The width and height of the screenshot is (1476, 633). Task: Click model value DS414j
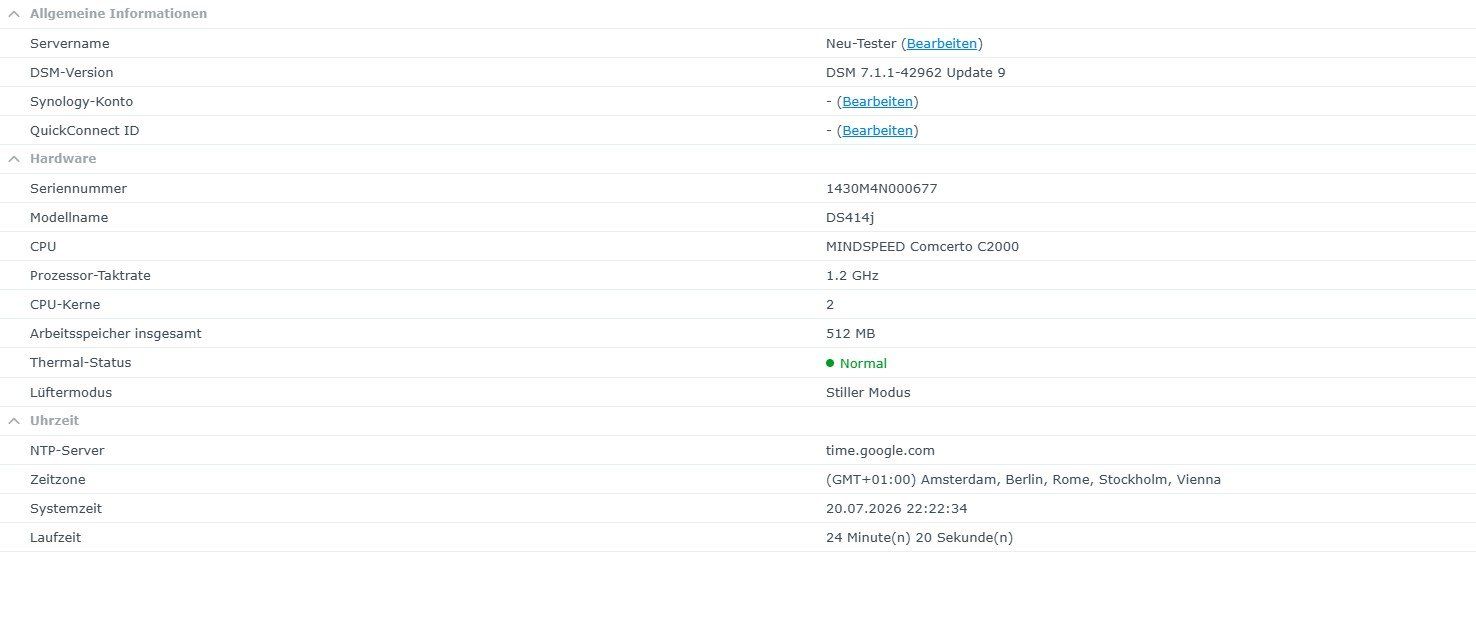tap(850, 218)
